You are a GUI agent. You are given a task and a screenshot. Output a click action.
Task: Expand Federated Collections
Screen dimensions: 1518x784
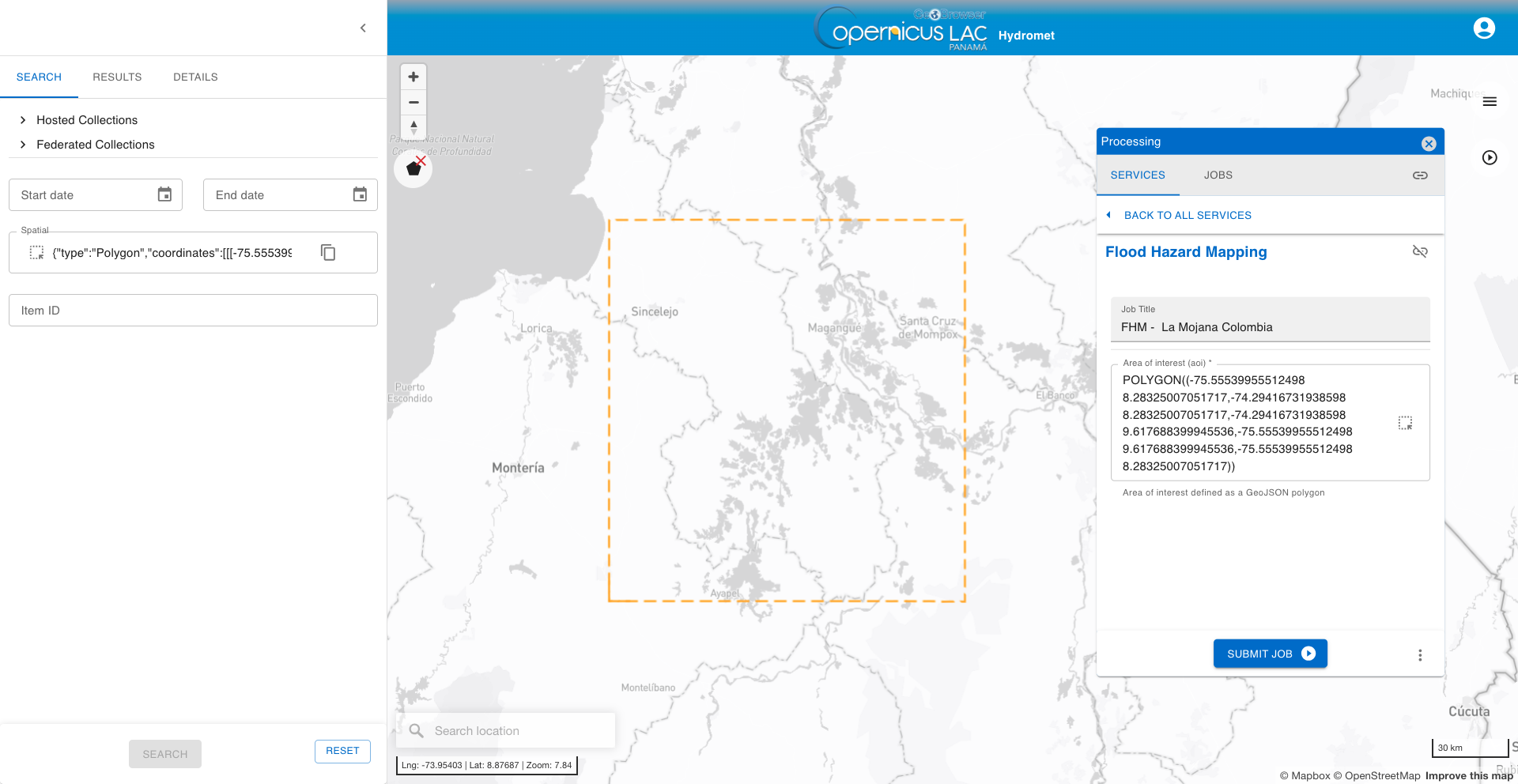[x=95, y=145]
